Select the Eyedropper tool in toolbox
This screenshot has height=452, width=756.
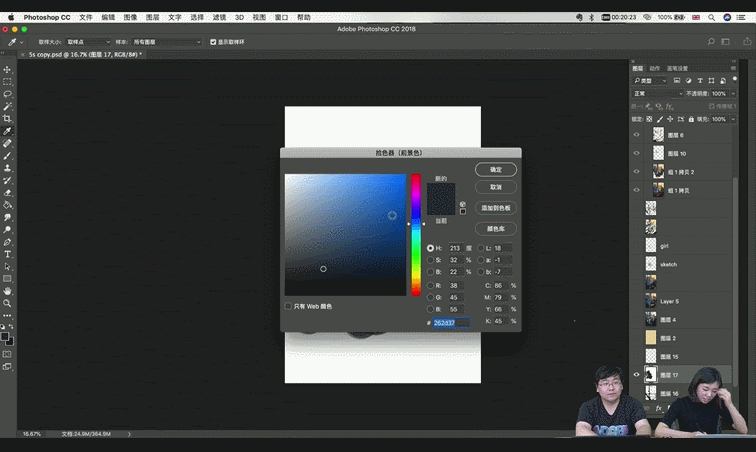pyautogui.click(x=7, y=131)
